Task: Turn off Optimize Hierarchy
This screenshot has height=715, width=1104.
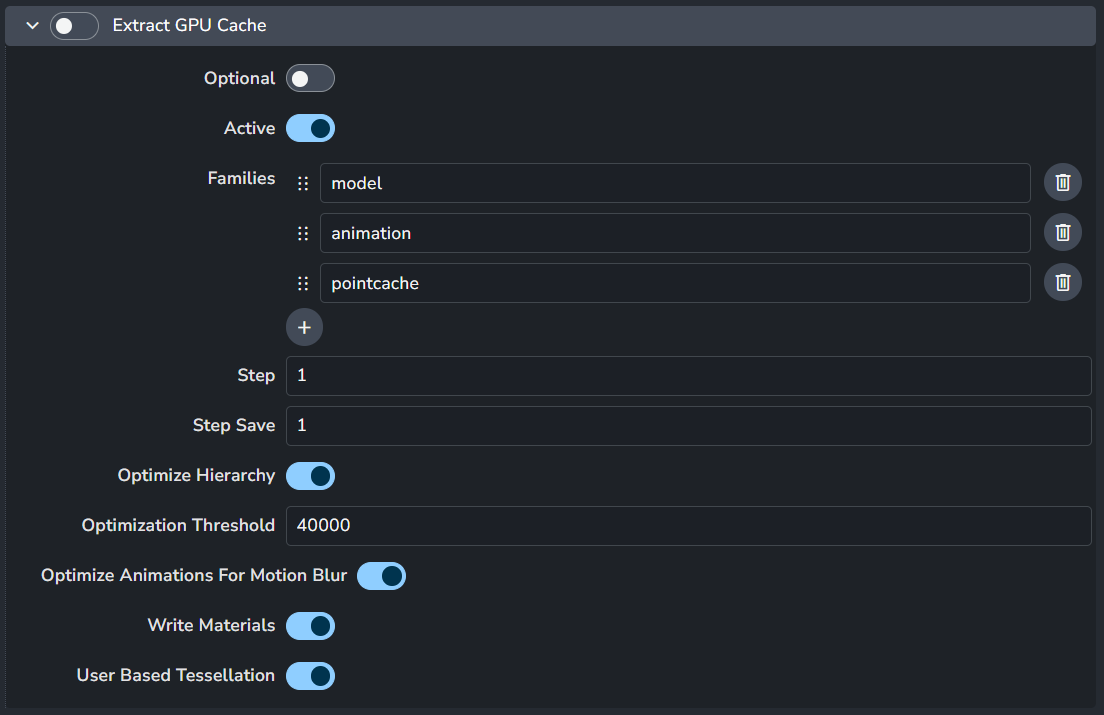Action: coord(310,476)
